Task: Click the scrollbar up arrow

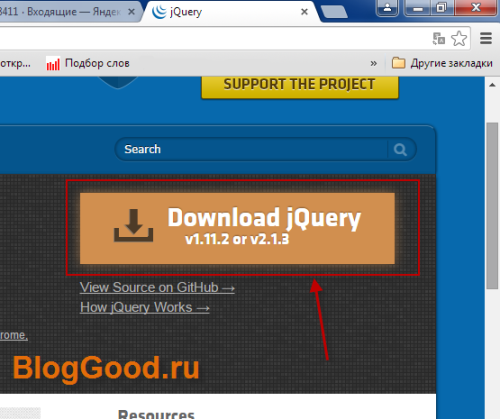Action: [x=492, y=85]
